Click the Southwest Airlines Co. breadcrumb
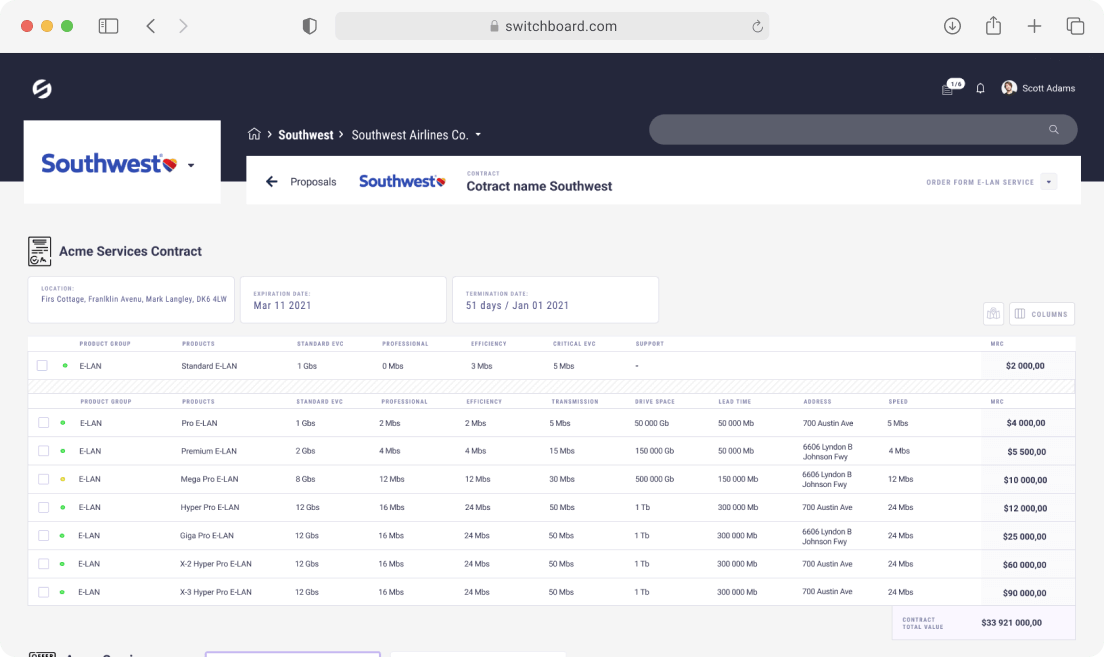Viewport: 1104px width, 657px height. click(410, 134)
